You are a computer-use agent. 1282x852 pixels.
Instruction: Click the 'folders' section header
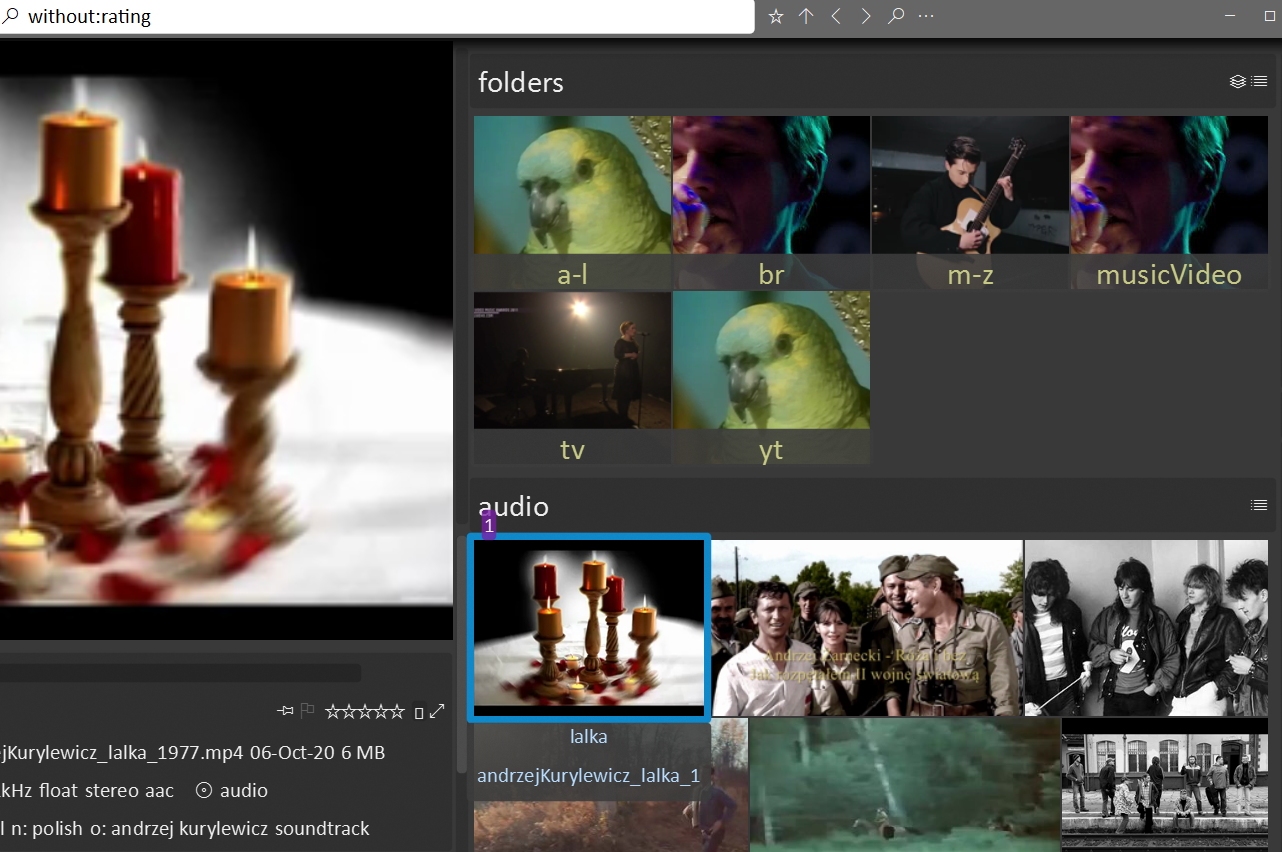click(x=521, y=82)
